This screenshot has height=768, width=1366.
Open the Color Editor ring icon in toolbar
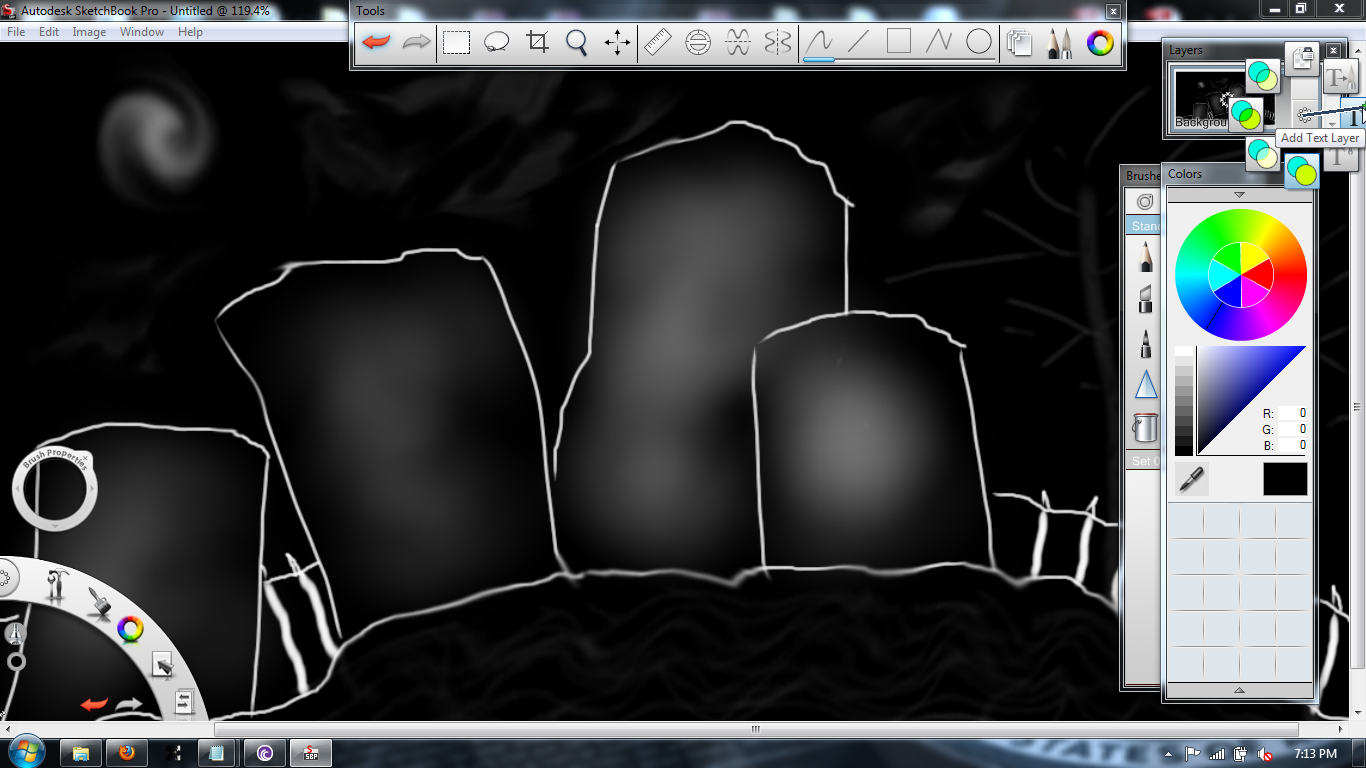click(x=1100, y=42)
